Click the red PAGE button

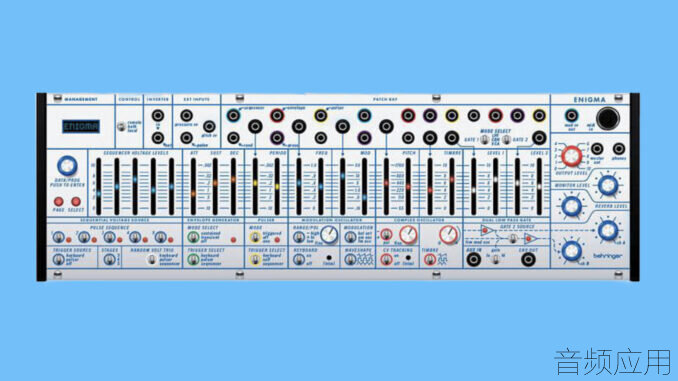click(x=58, y=202)
